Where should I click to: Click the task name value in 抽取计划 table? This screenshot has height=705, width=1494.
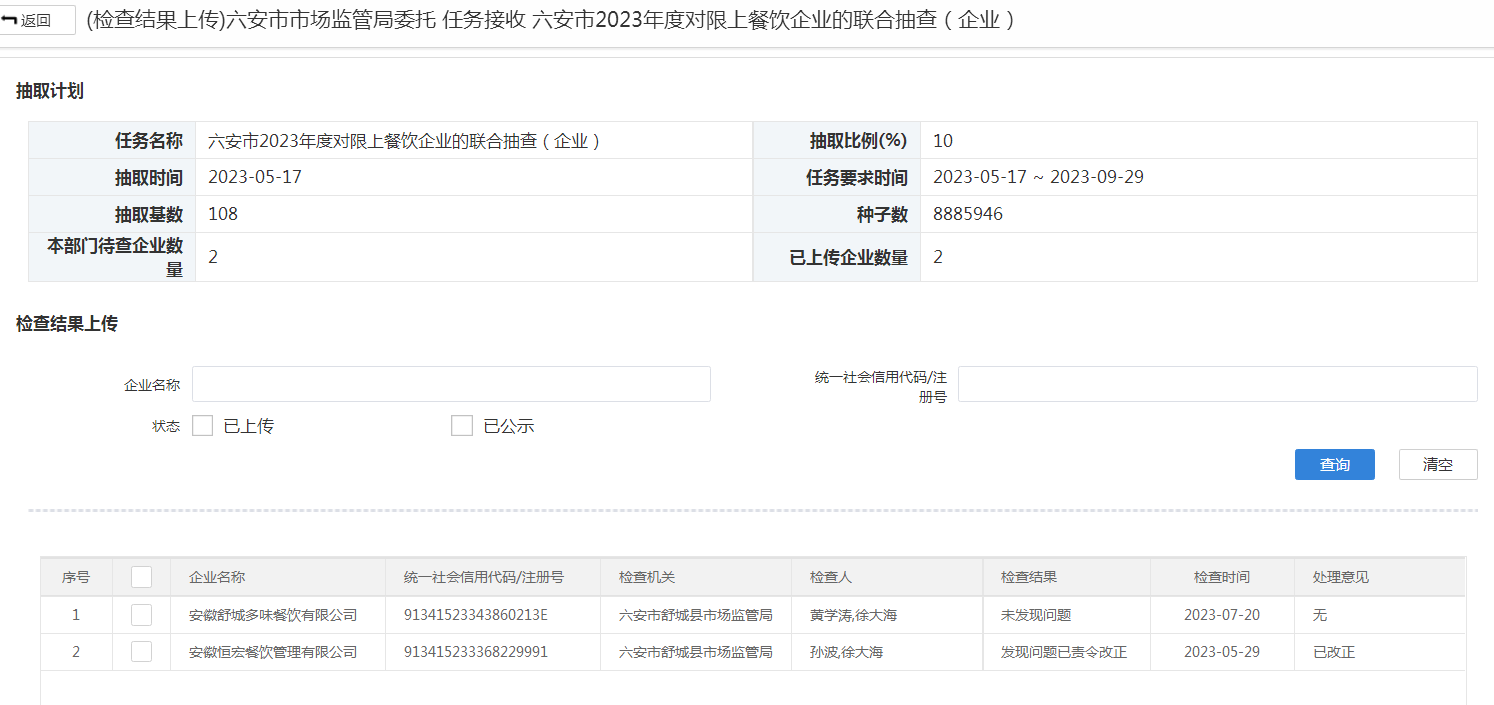click(404, 141)
